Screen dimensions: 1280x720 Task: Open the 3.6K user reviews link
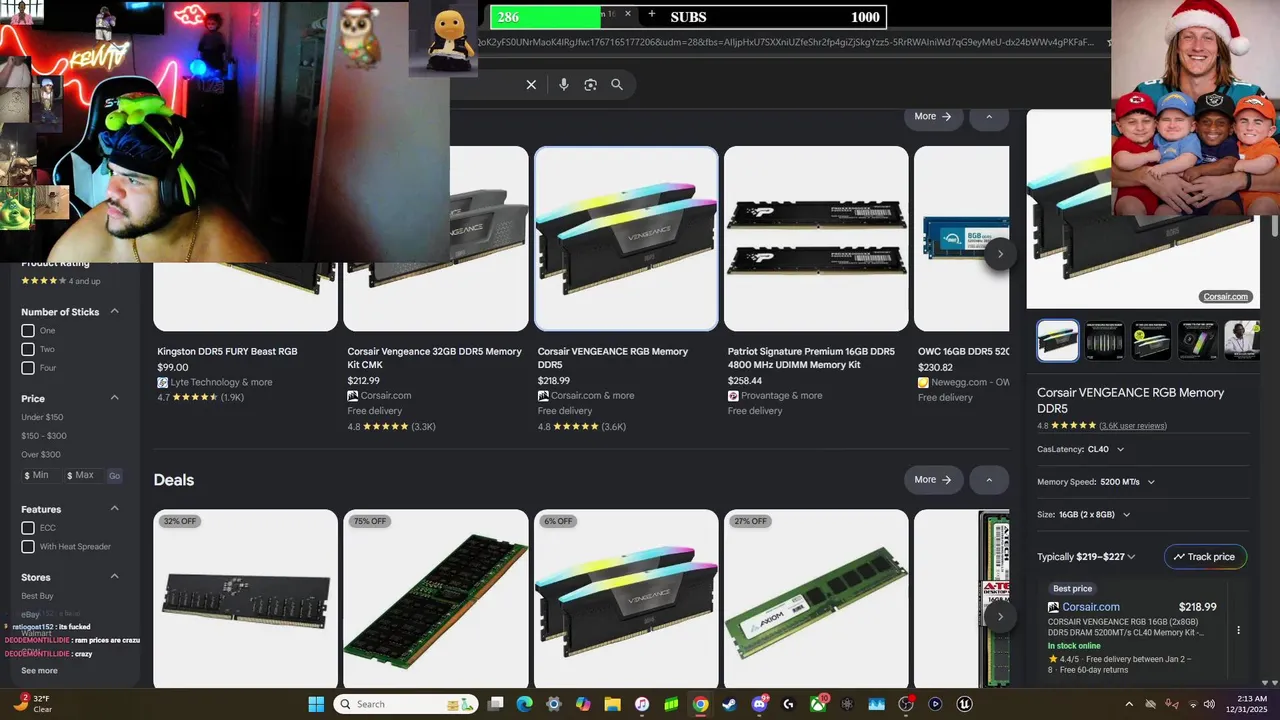(x=1133, y=426)
